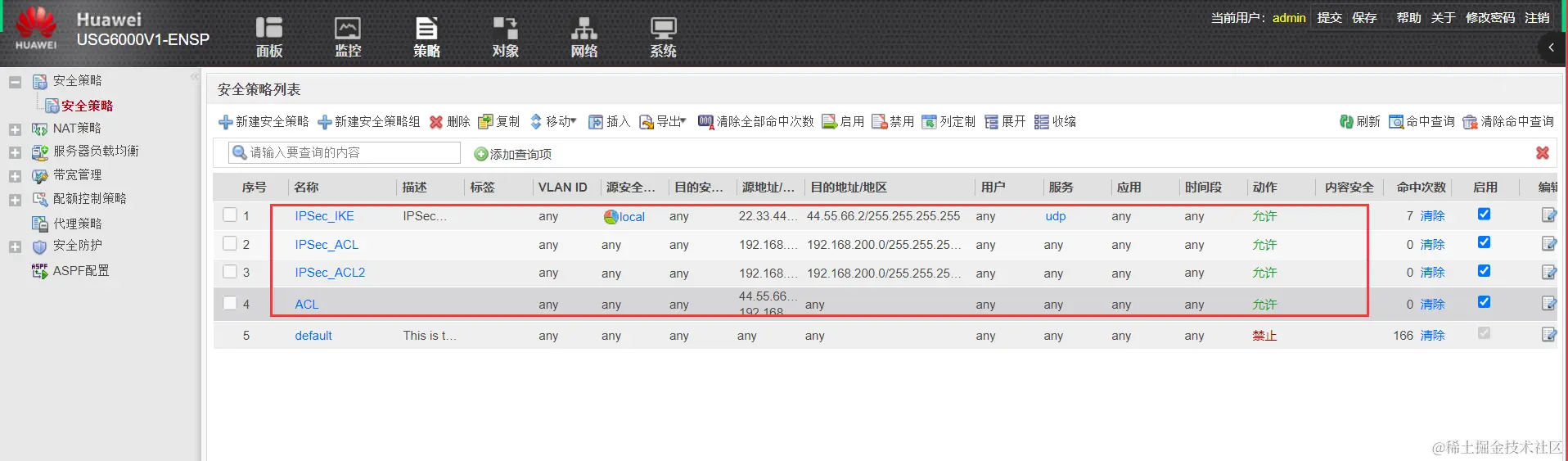Open the 面板 dashboard tab
The width and height of the screenshot is (1568, 461).
pyautogui.click(x=268, y=37)
